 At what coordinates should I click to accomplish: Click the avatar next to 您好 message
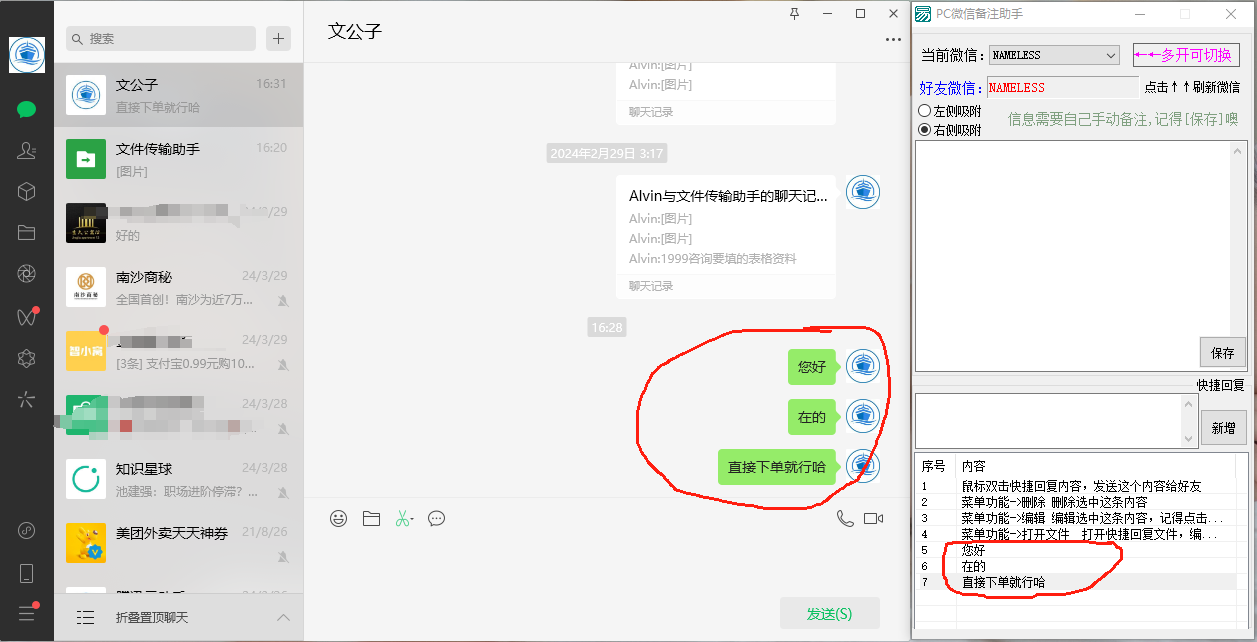pyautogui.click(x=863, y=367)
